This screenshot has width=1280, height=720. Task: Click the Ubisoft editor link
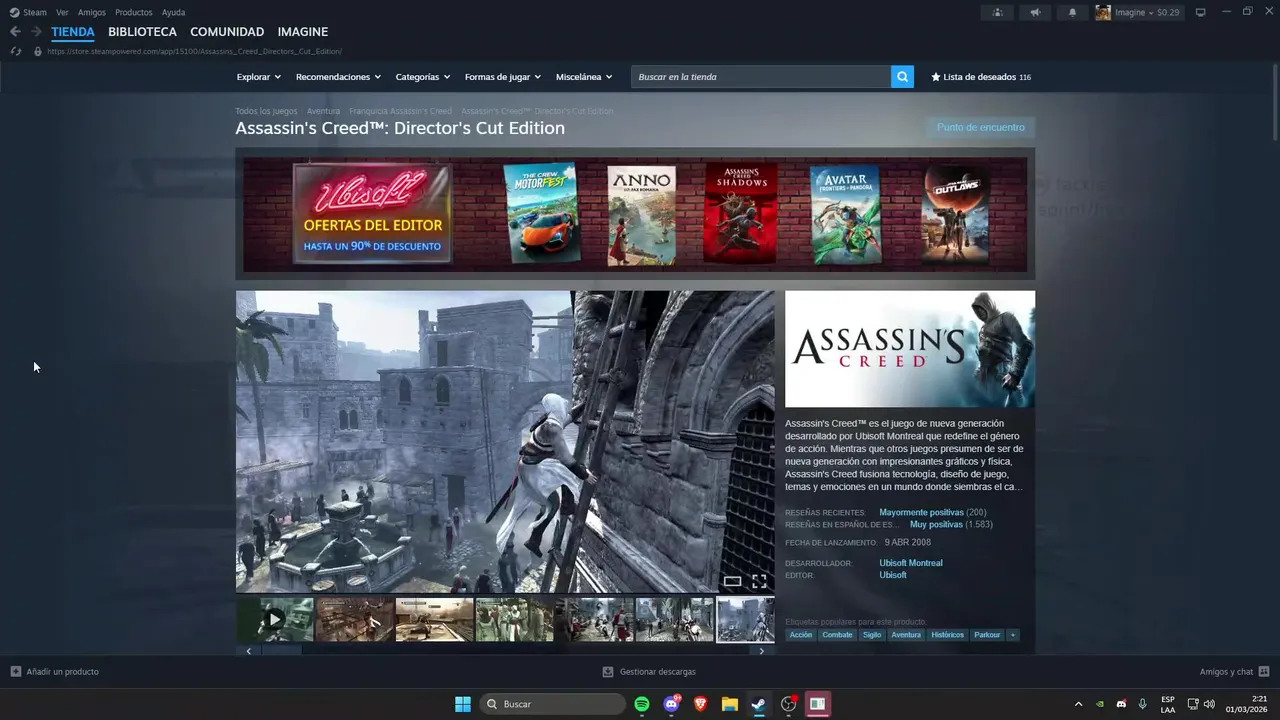[x=893, y=575]
